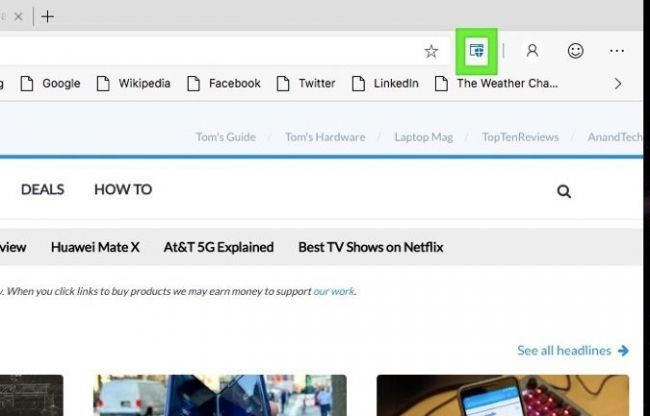Click the Wikipedia favorite page icon
The width and height of the screenshot is (650, 416).
click(x=103, y=83)
